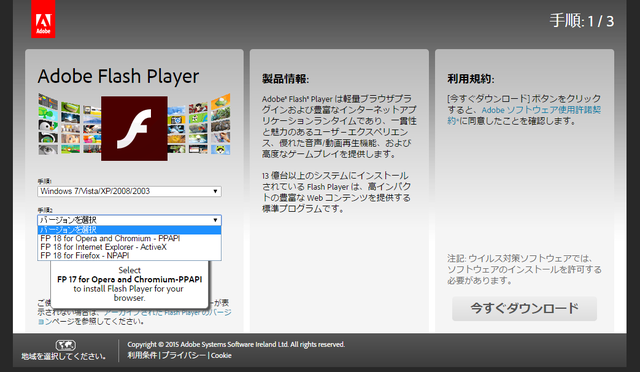Select FP 18 for Firefox - NPAPI

(x=129, y=256)
